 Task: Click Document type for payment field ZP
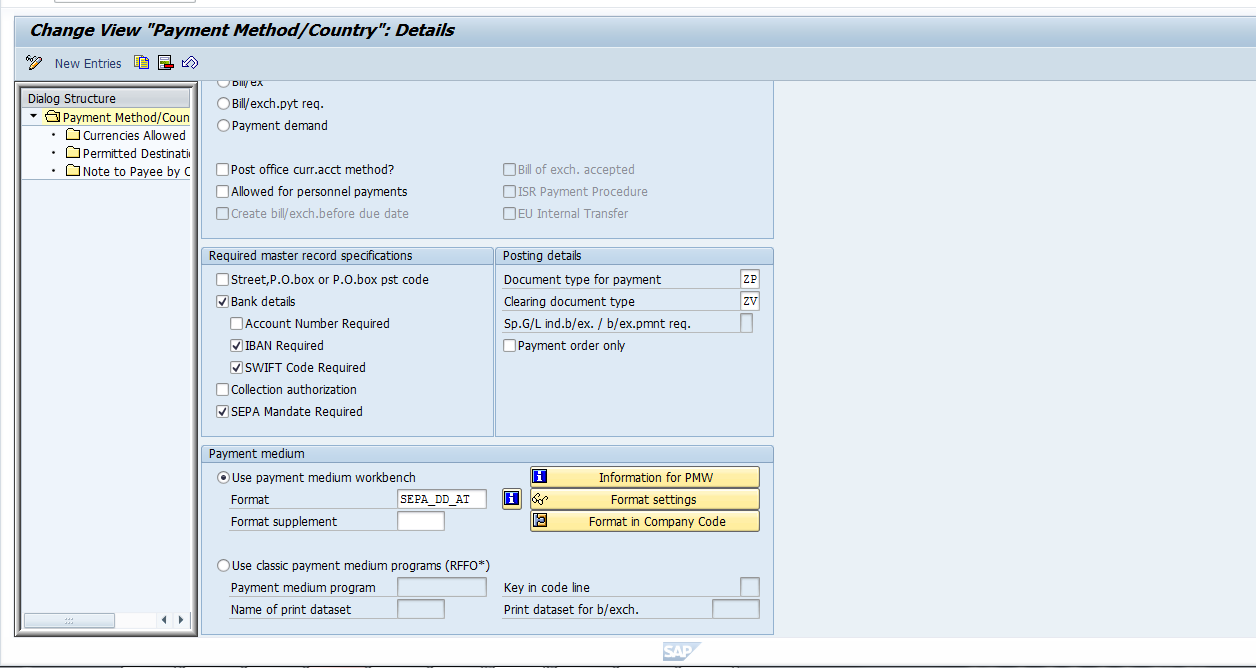click(750, 279)
